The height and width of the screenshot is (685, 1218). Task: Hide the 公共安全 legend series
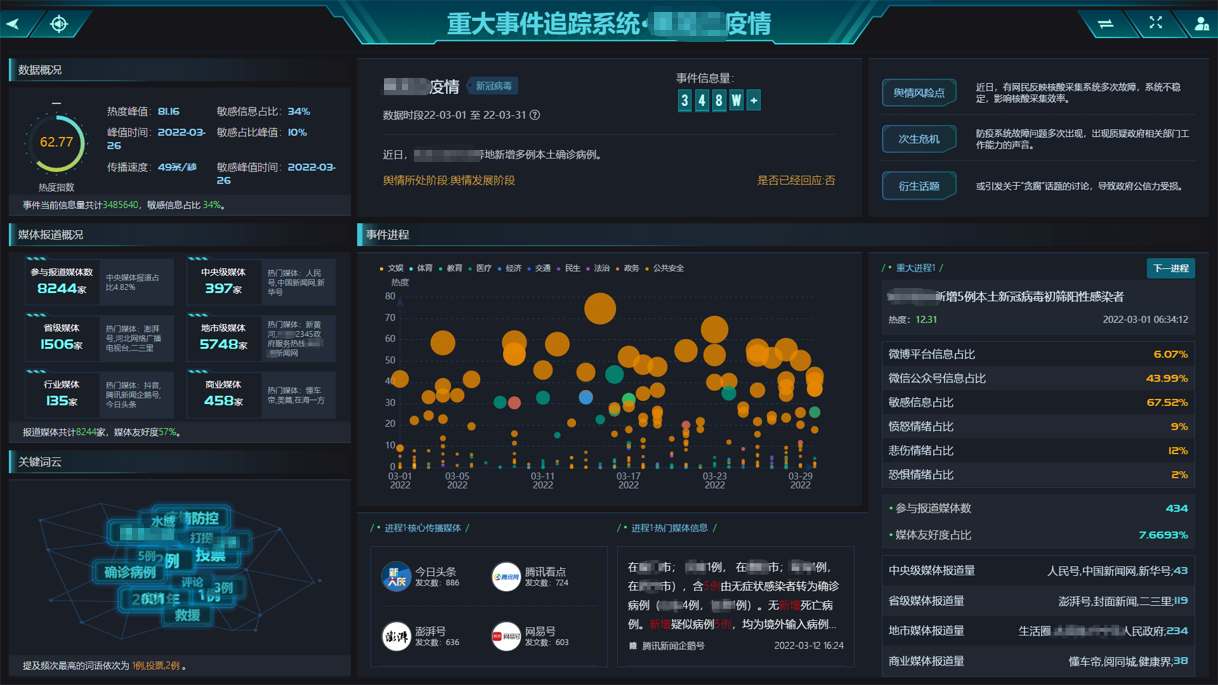tap(665, 268)
